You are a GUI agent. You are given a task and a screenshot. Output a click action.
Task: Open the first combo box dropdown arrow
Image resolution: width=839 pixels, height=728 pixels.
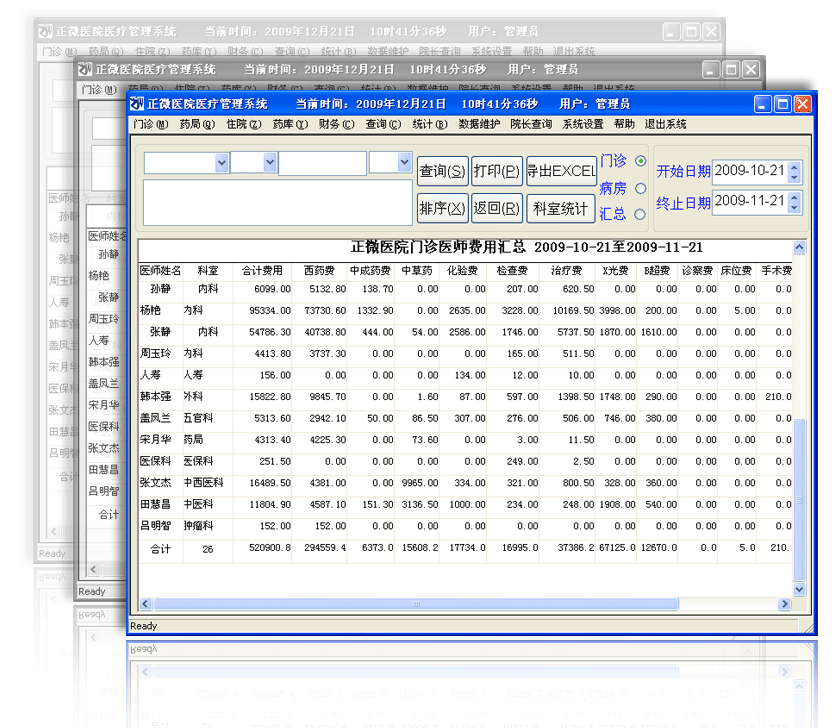tap(222, 163)
